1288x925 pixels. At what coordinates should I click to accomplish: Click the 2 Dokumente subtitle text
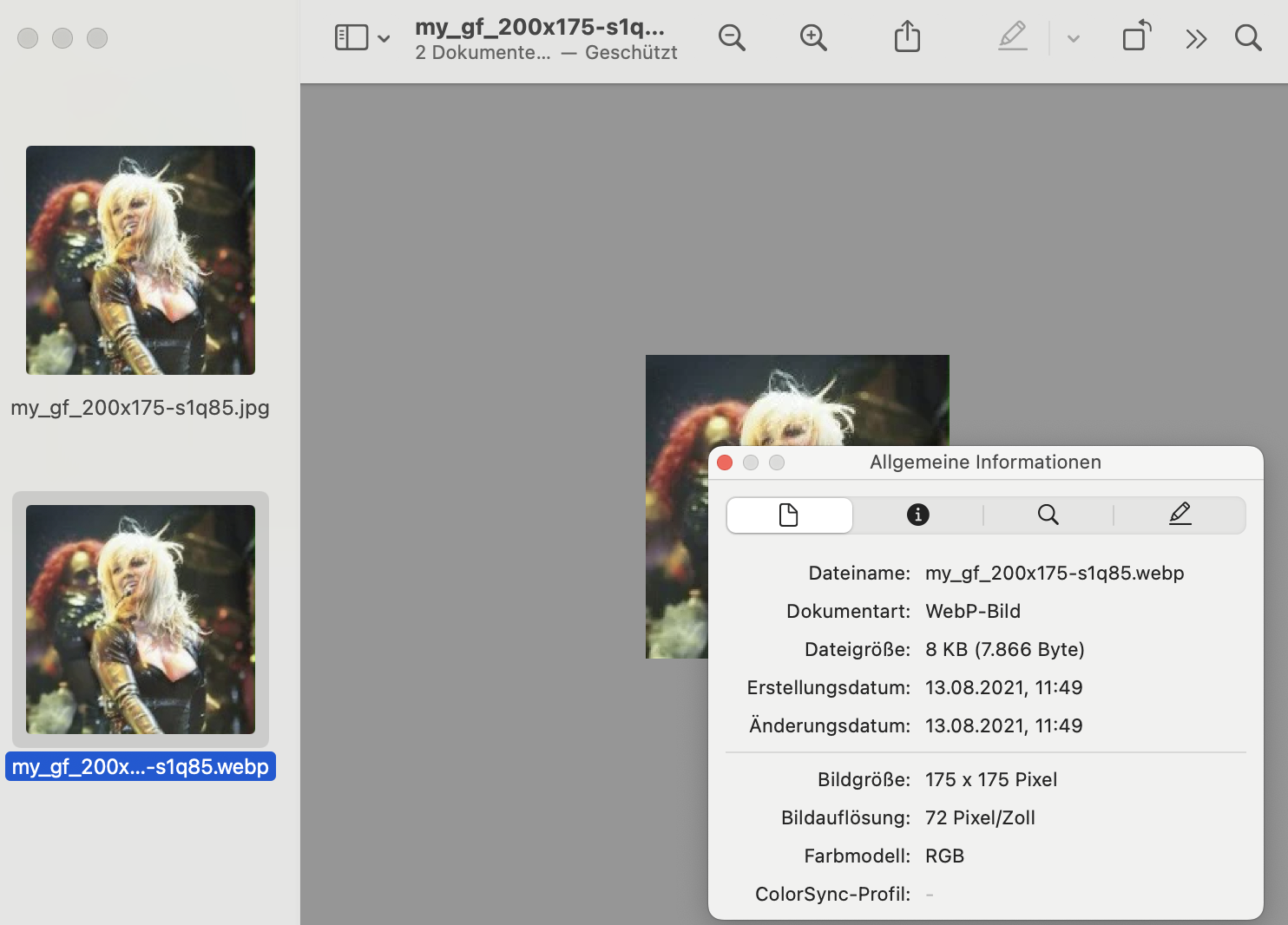[x=483, y=52]
